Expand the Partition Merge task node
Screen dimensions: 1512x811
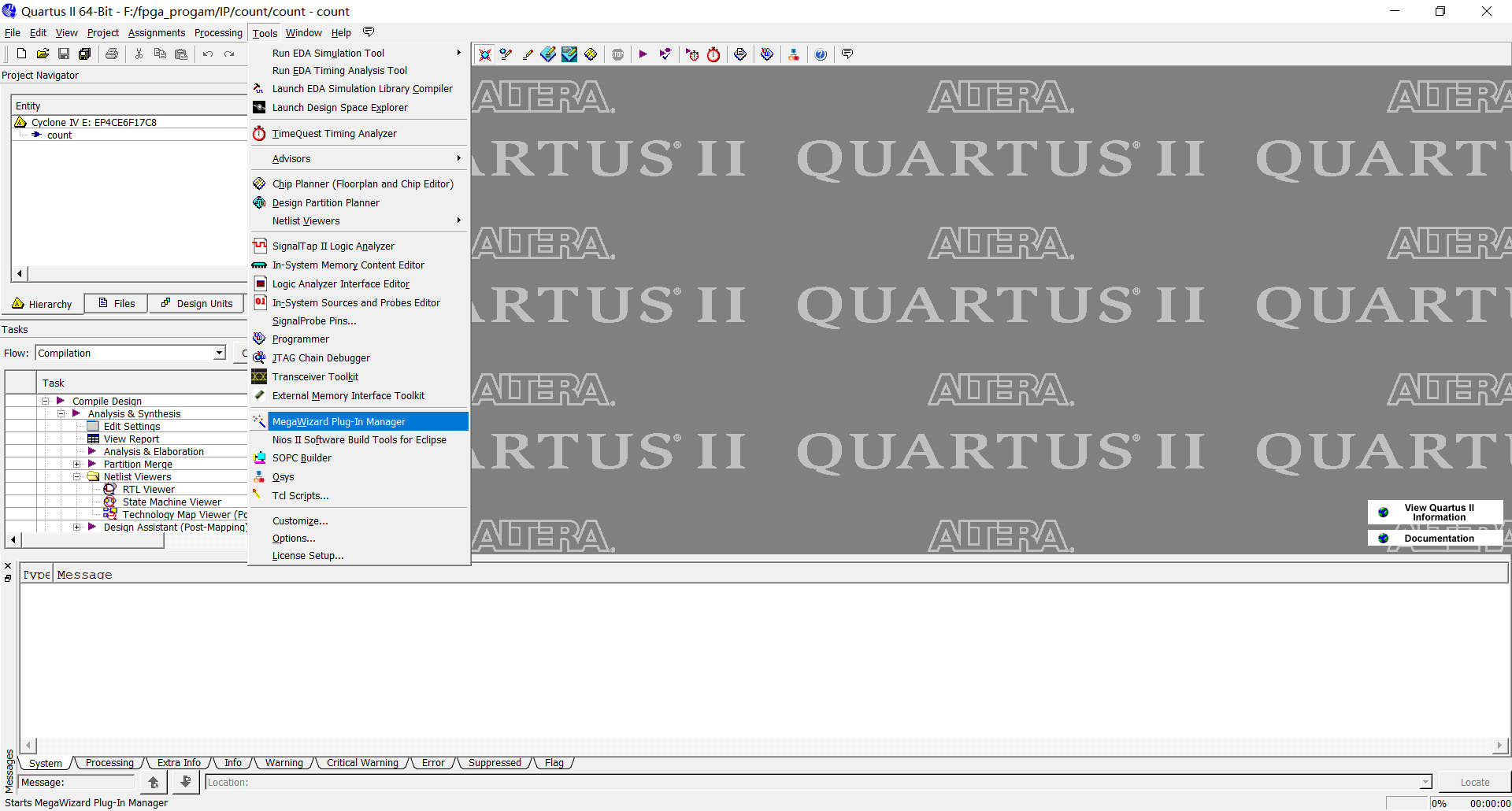(76, 464)
